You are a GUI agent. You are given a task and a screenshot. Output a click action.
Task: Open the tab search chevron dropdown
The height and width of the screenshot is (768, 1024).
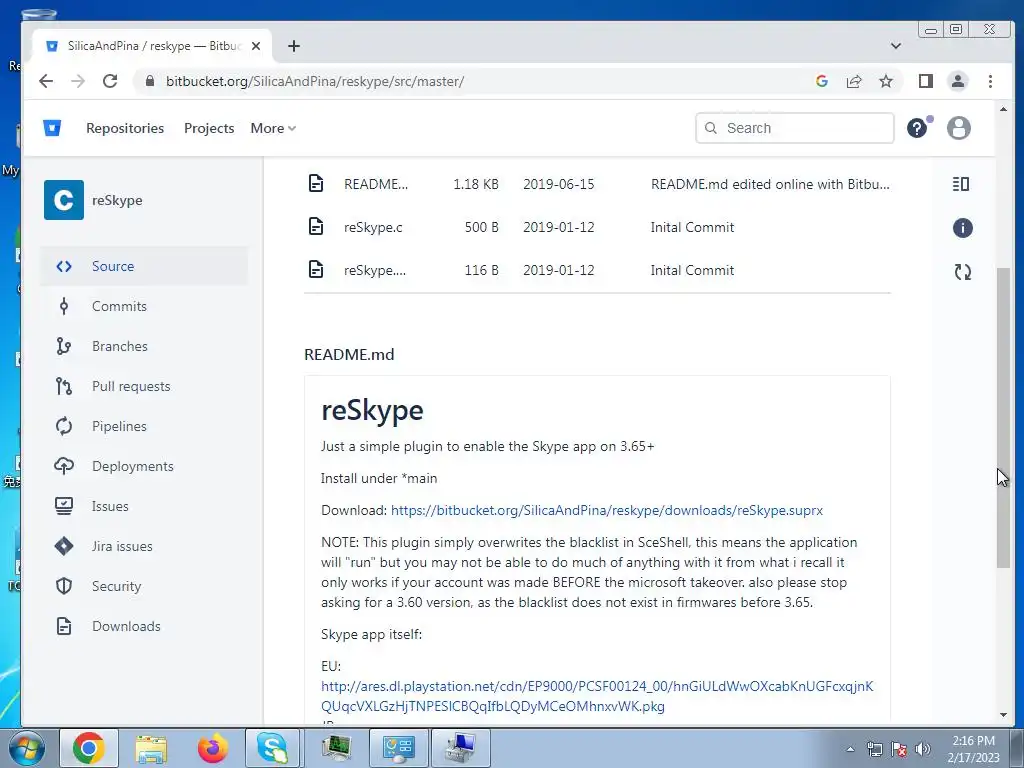tap(896, 46)
